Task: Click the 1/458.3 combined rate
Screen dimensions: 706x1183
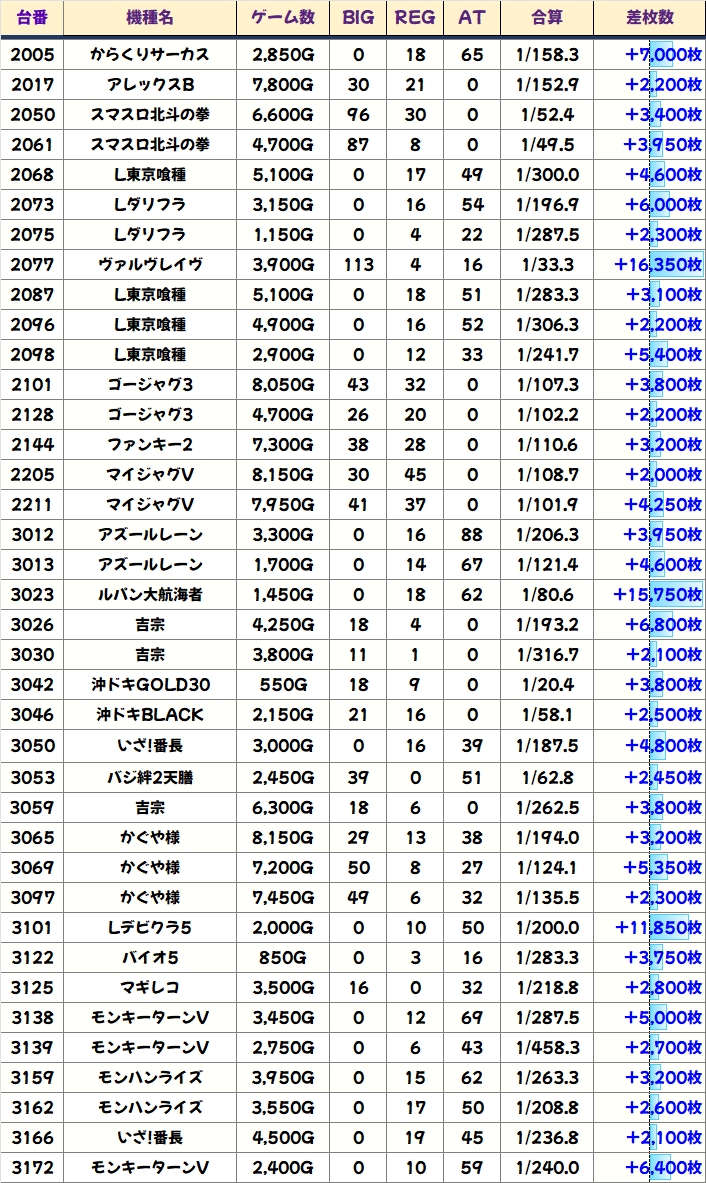Action: [x=547, y=1047]
